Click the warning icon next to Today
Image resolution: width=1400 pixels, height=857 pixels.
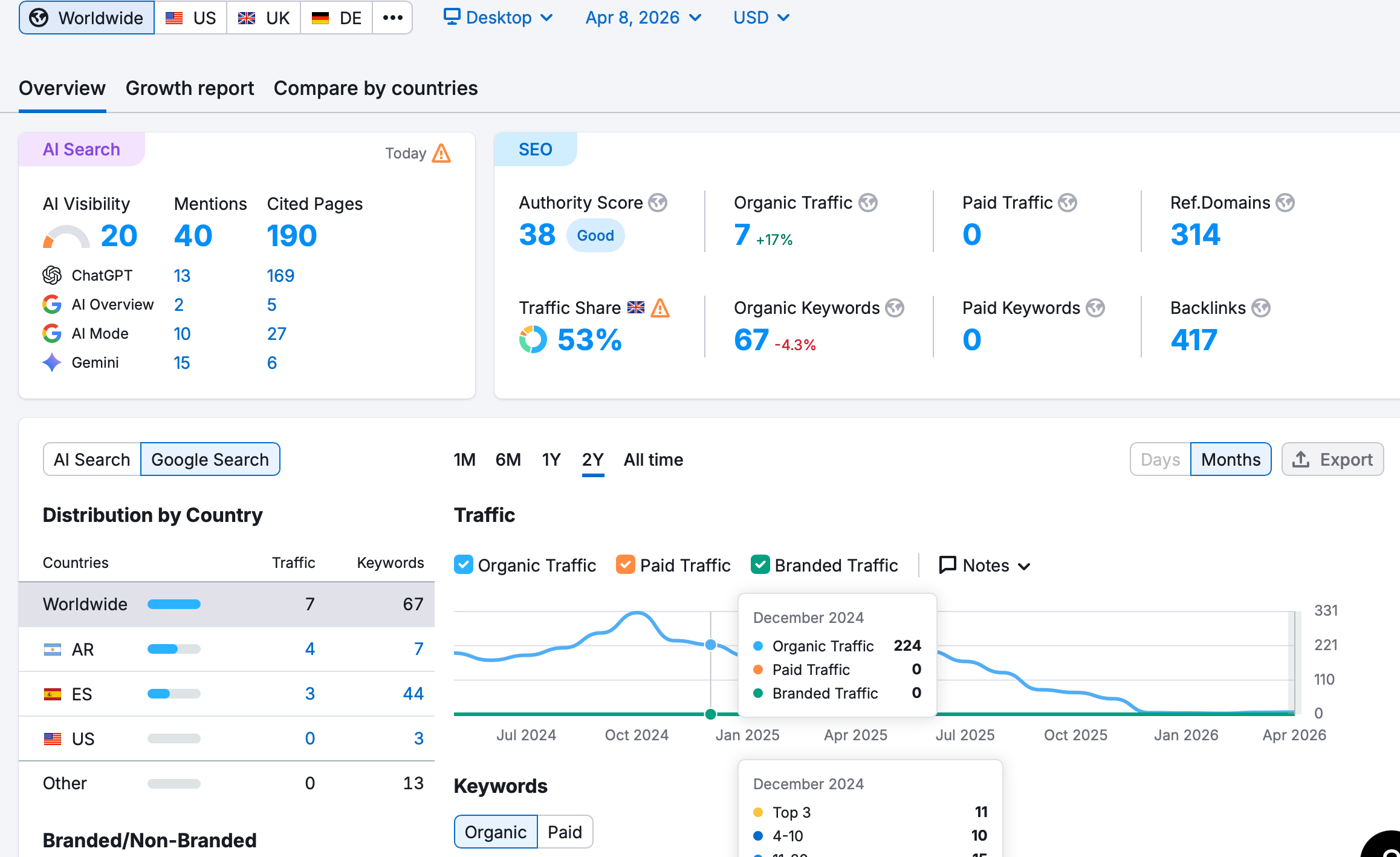[x=442, y=154]
